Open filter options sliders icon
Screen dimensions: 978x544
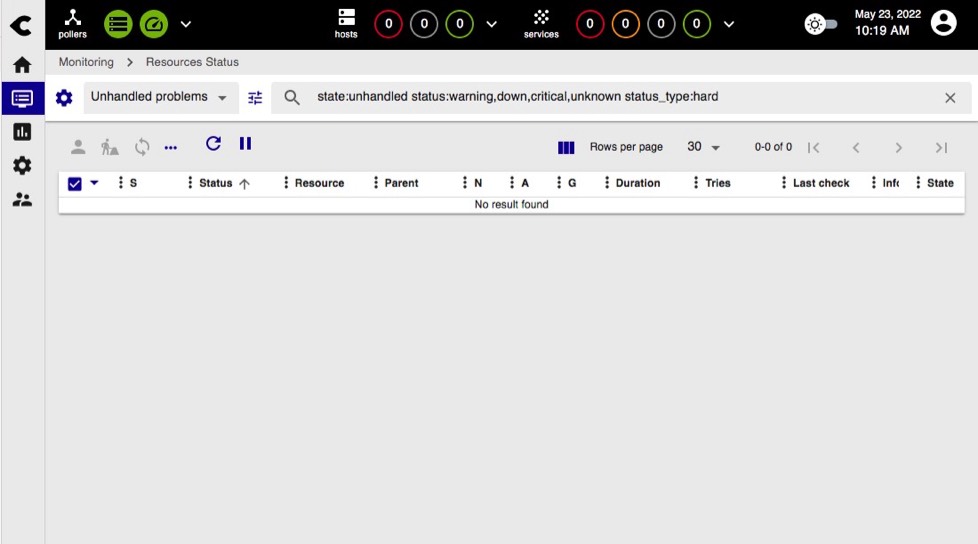pyautogui.click(x=255, y=98)
